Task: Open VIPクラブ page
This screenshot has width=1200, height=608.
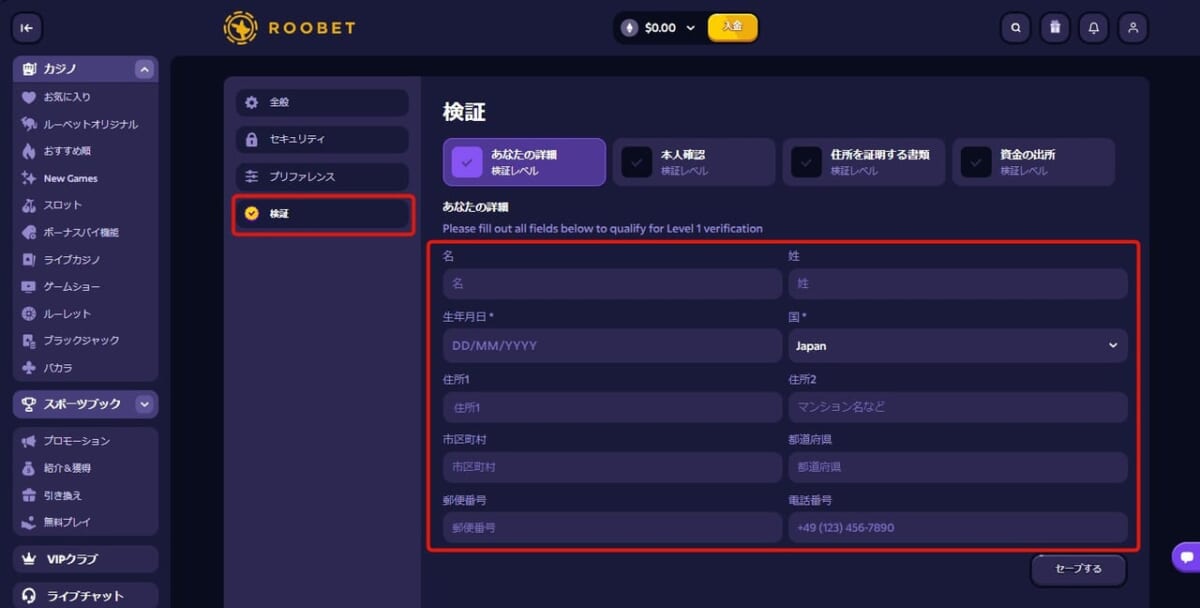Action: pos(85,559)
